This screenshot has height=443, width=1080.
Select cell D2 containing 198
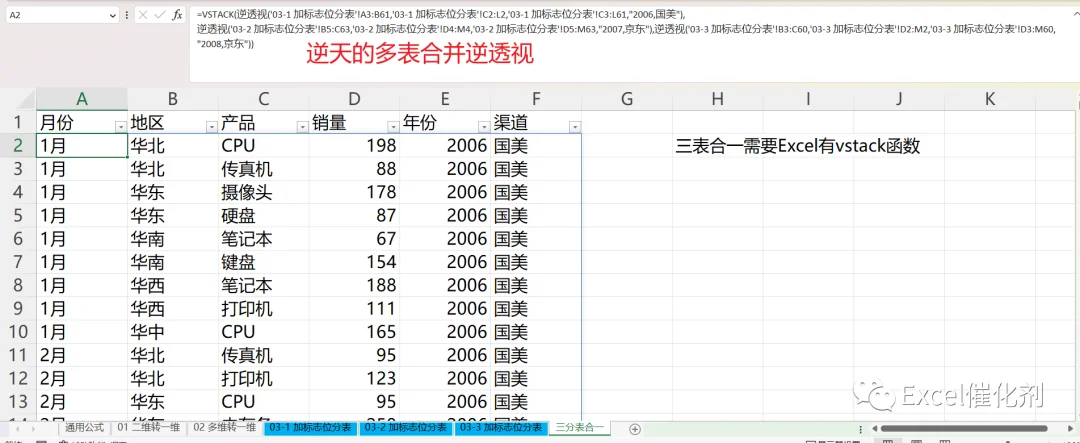pyautogui.click(x=354, y=145)
